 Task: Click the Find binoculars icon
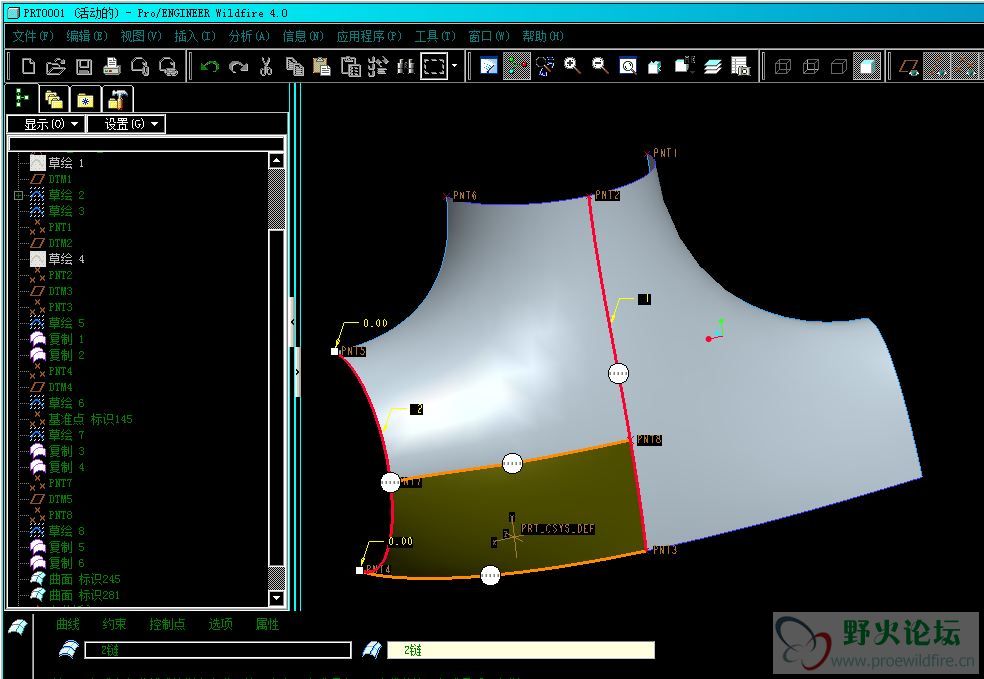tap(406, 66)
